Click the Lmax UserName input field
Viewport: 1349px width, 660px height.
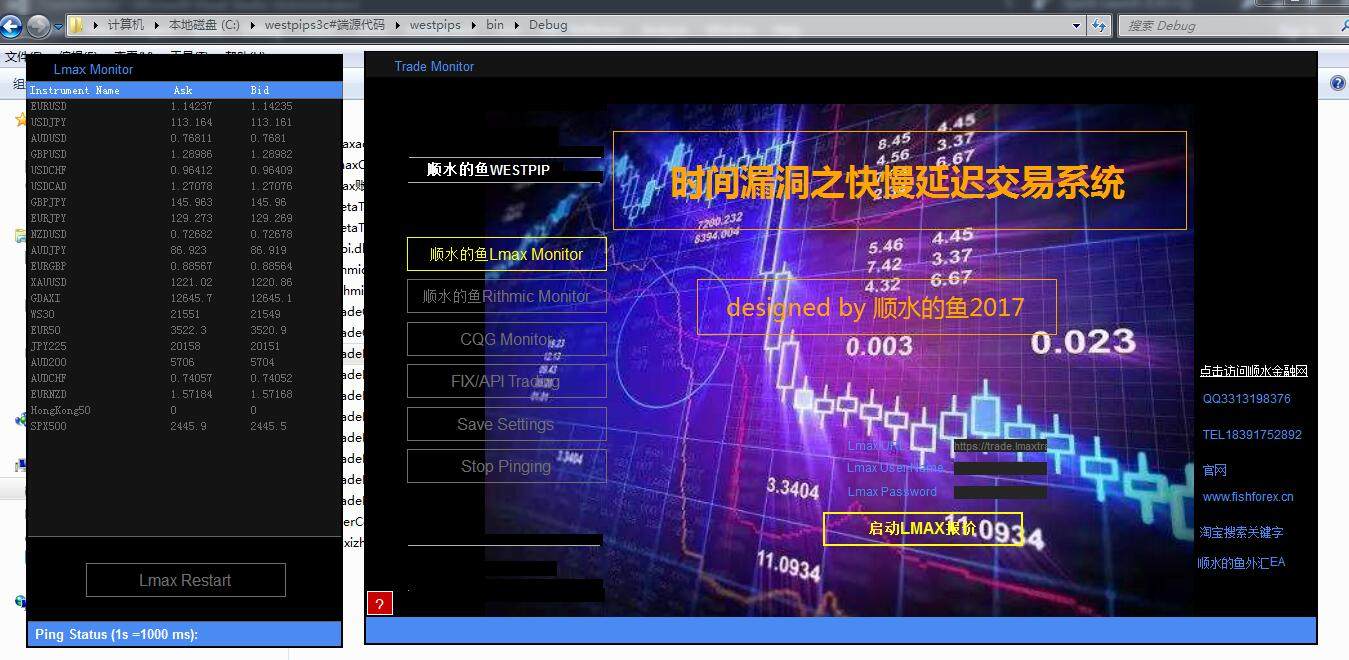point(1000,468)
